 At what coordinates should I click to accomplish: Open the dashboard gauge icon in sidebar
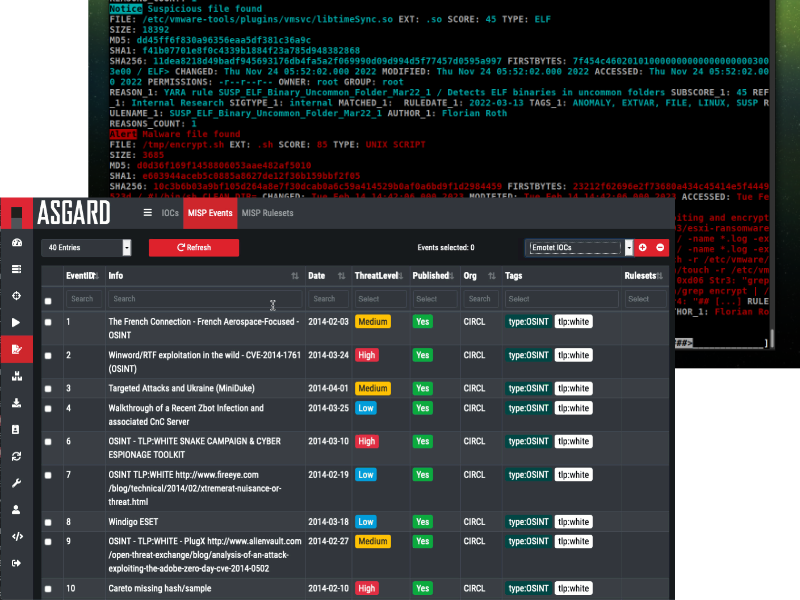click(16, 243)
